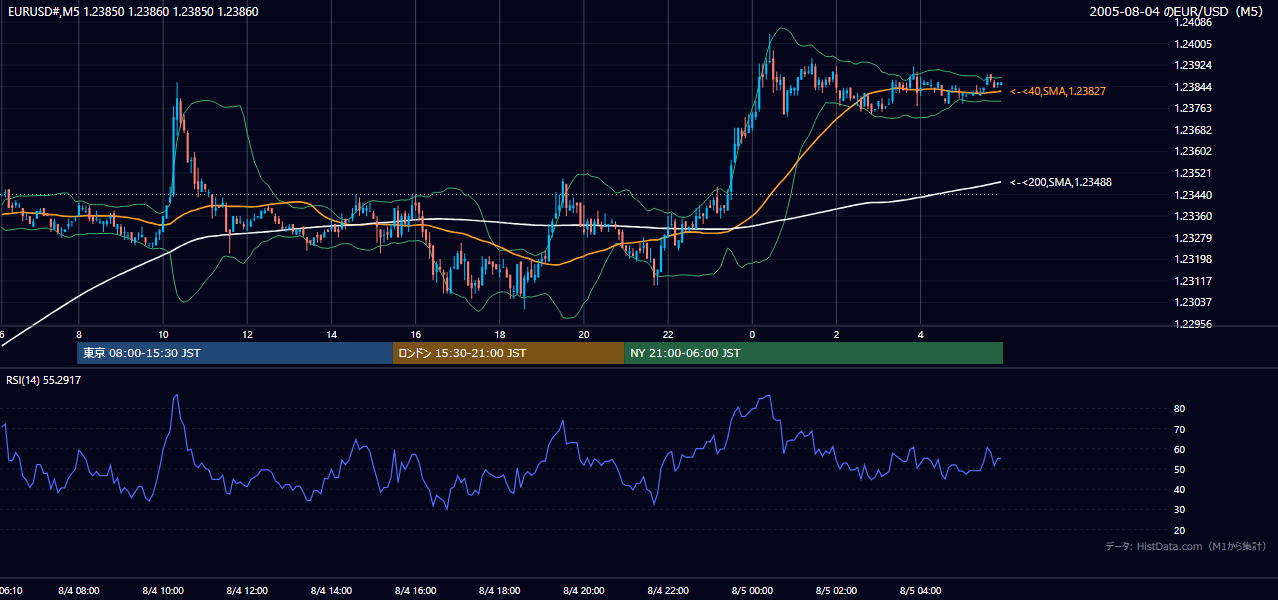1278x600 pixels.
Task: Click hour marker 14 below price chart
Action: [331, 335]
